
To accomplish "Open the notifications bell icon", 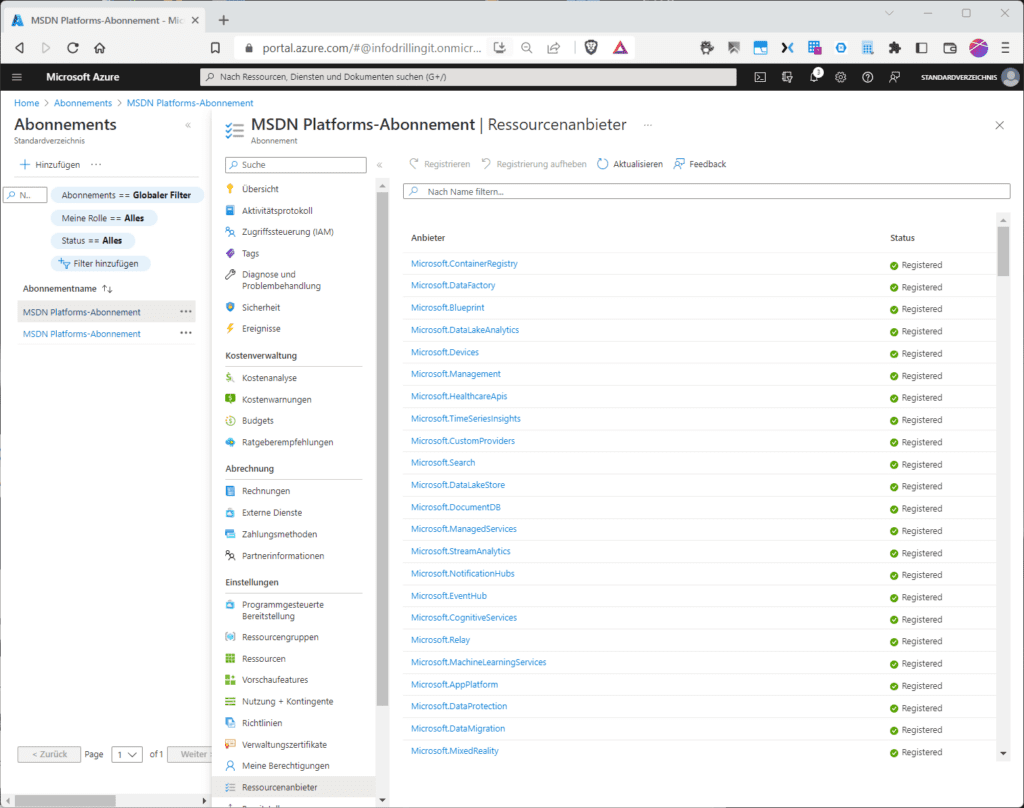I will click(814, 76).
